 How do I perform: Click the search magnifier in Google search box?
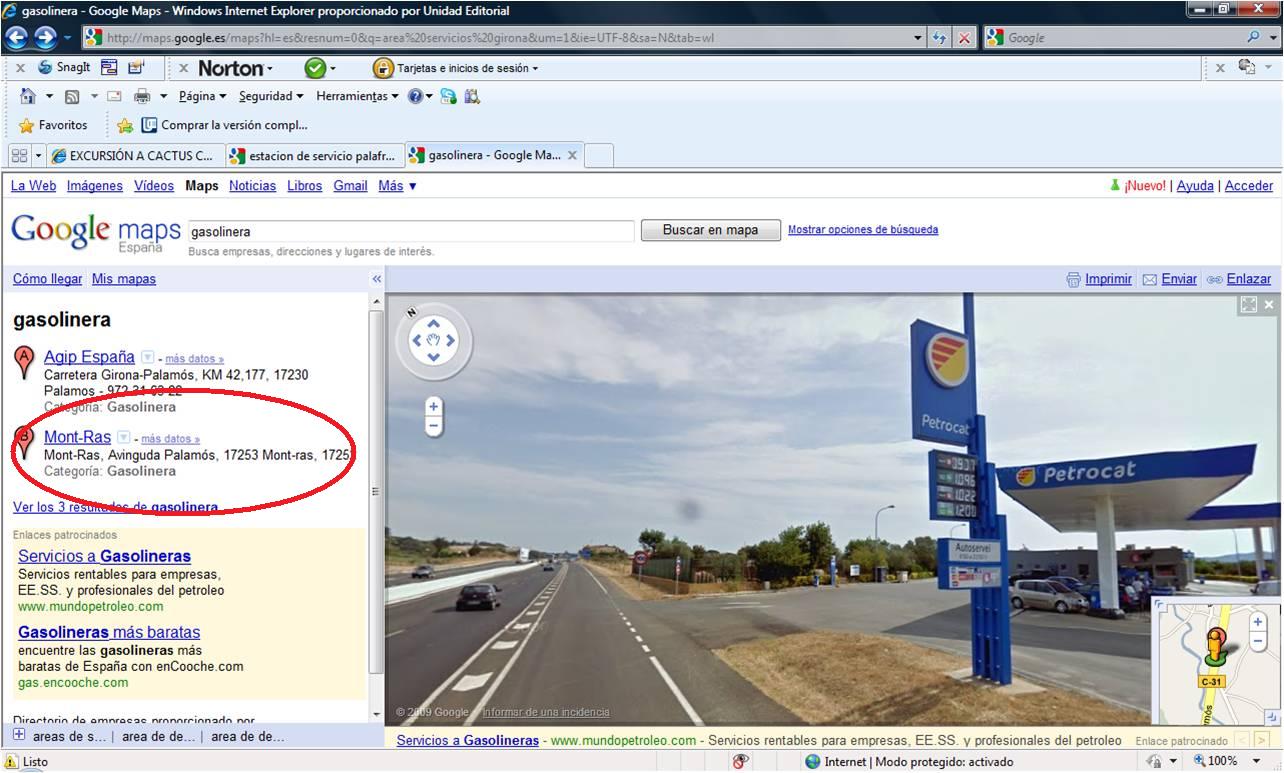pos(1254,38)
